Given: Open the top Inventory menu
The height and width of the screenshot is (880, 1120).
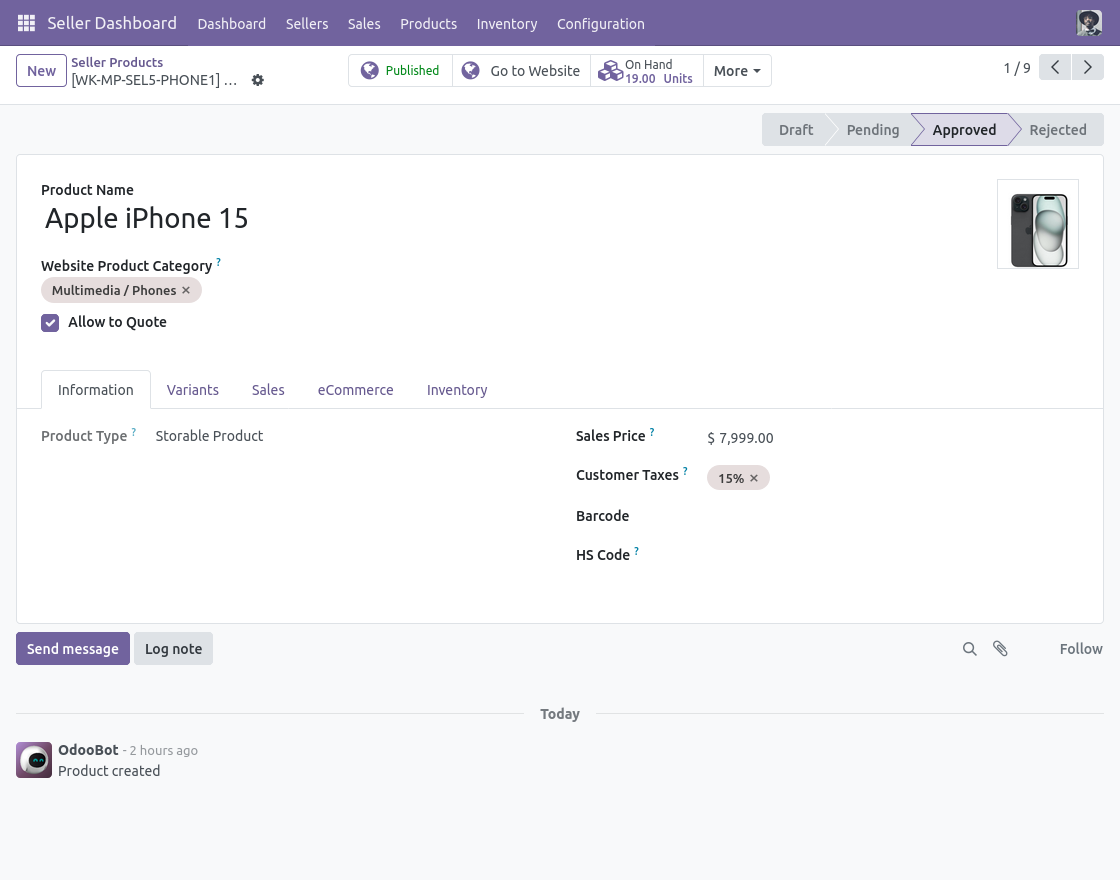Looking at the screenshot, I should [x=507, y=24].
